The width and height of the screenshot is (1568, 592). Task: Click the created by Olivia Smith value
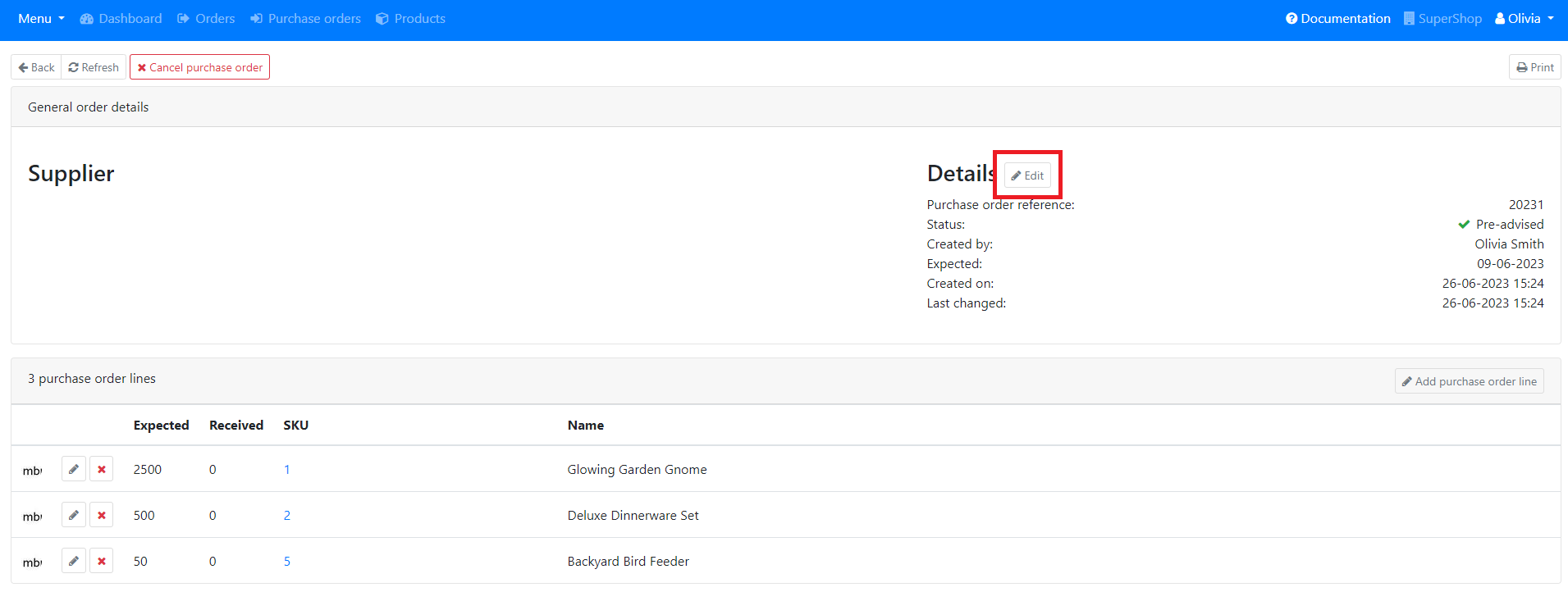1509,244
